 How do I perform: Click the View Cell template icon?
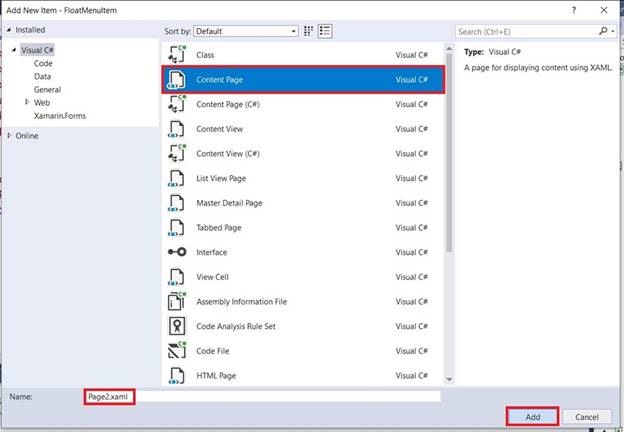coord(177,277)
